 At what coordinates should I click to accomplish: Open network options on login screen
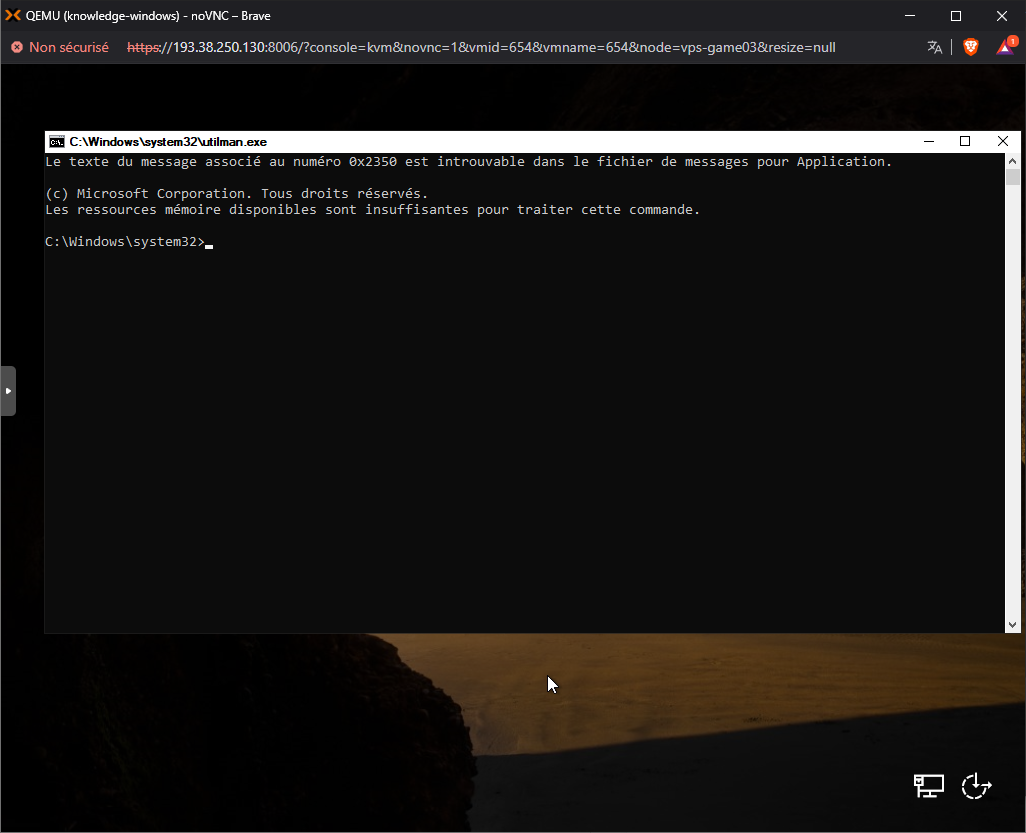[x=929, y=786]
